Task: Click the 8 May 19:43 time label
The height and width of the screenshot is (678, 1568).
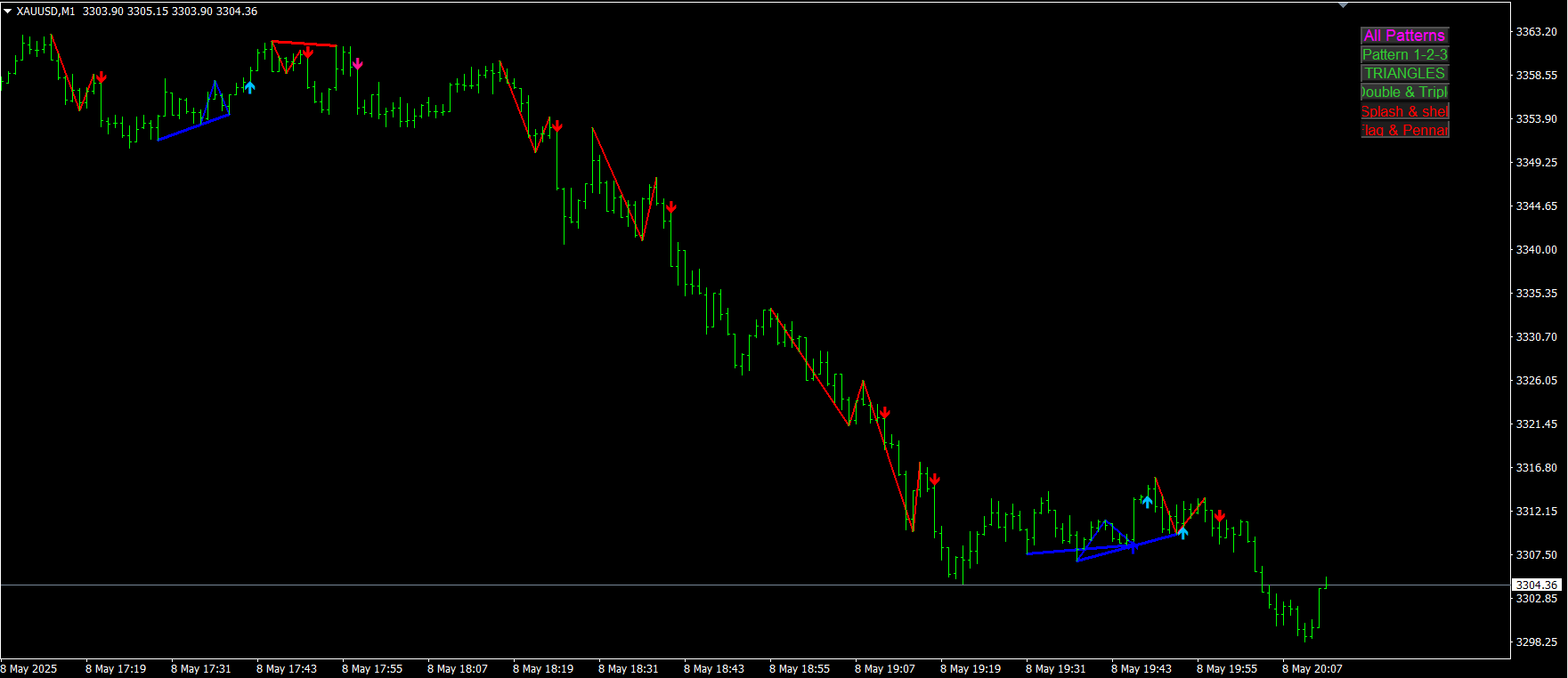Action: tap(1141, 669)
